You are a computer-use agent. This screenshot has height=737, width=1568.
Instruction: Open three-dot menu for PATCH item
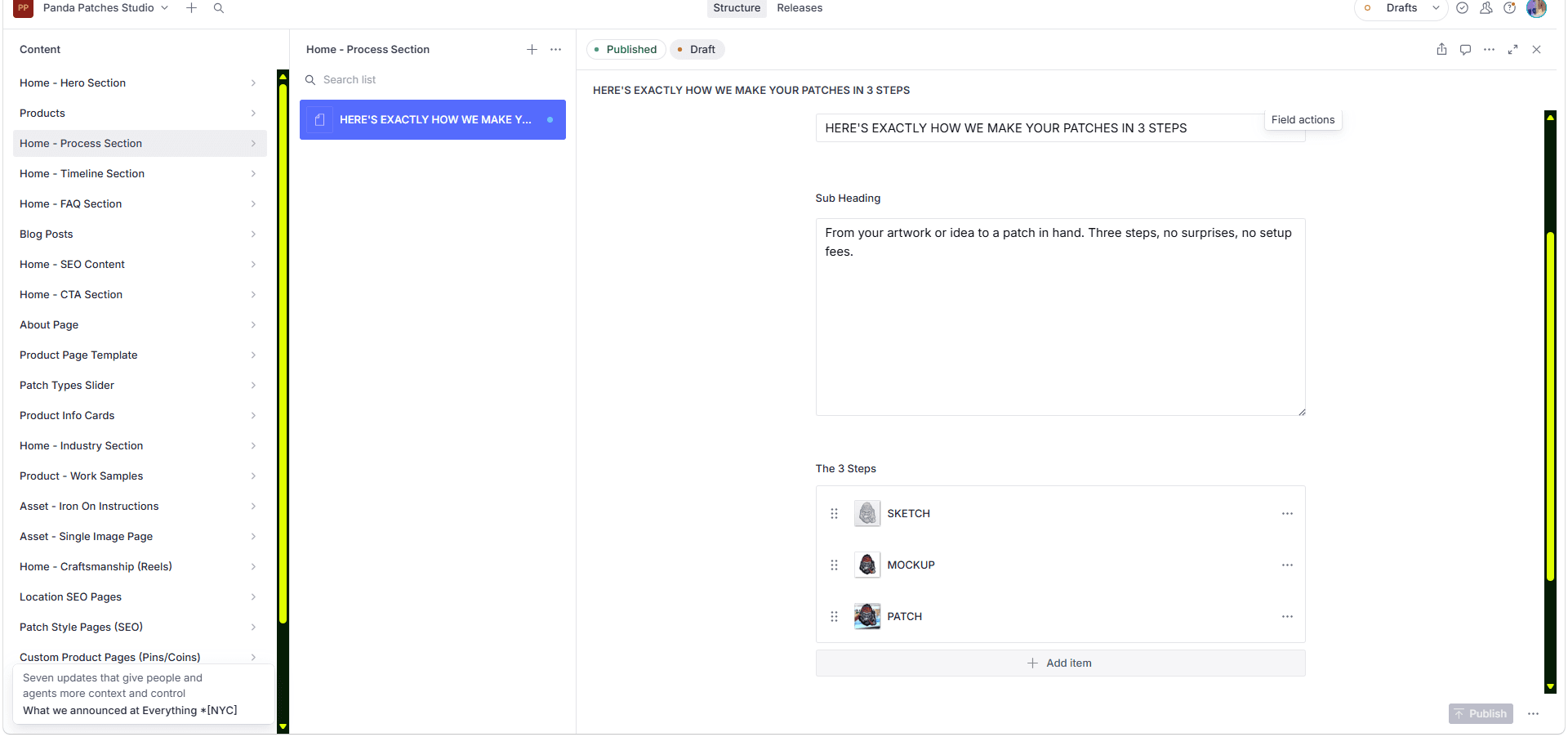point(1288,617)
